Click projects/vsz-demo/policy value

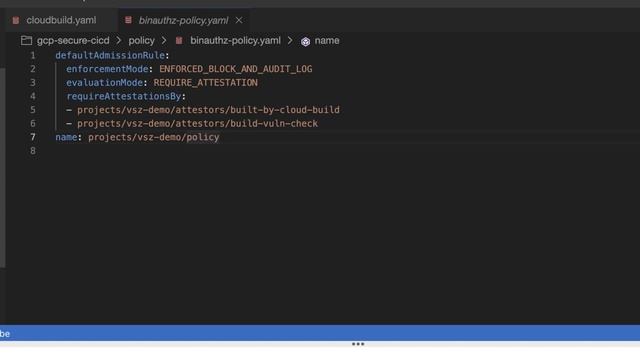(153, 137)
